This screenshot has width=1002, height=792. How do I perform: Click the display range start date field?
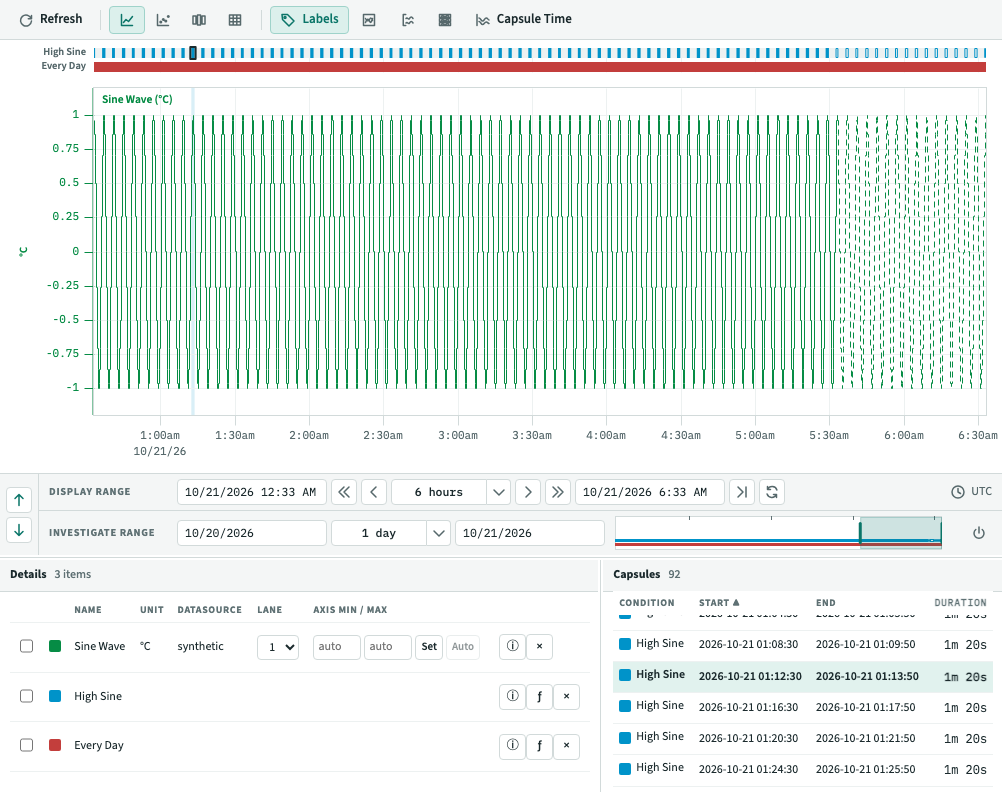click(x=252, y=492)
